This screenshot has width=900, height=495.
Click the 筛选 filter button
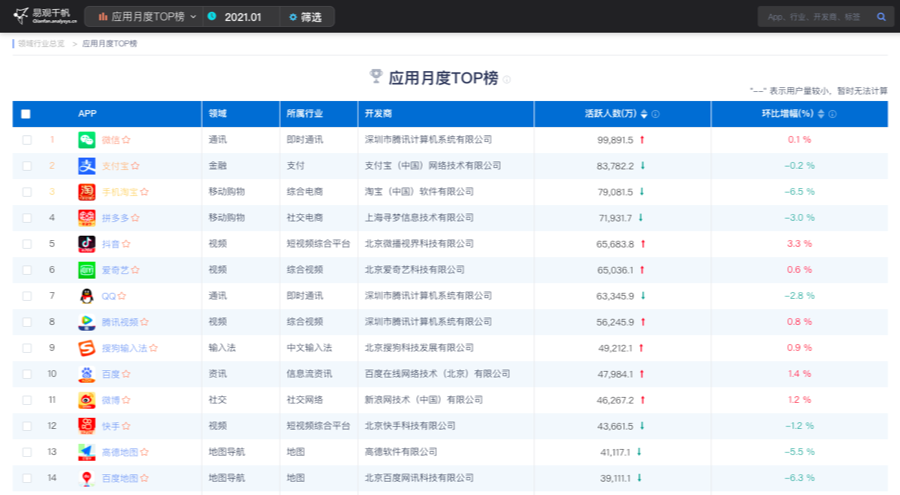pyautogui.click(x=305, y=17)
